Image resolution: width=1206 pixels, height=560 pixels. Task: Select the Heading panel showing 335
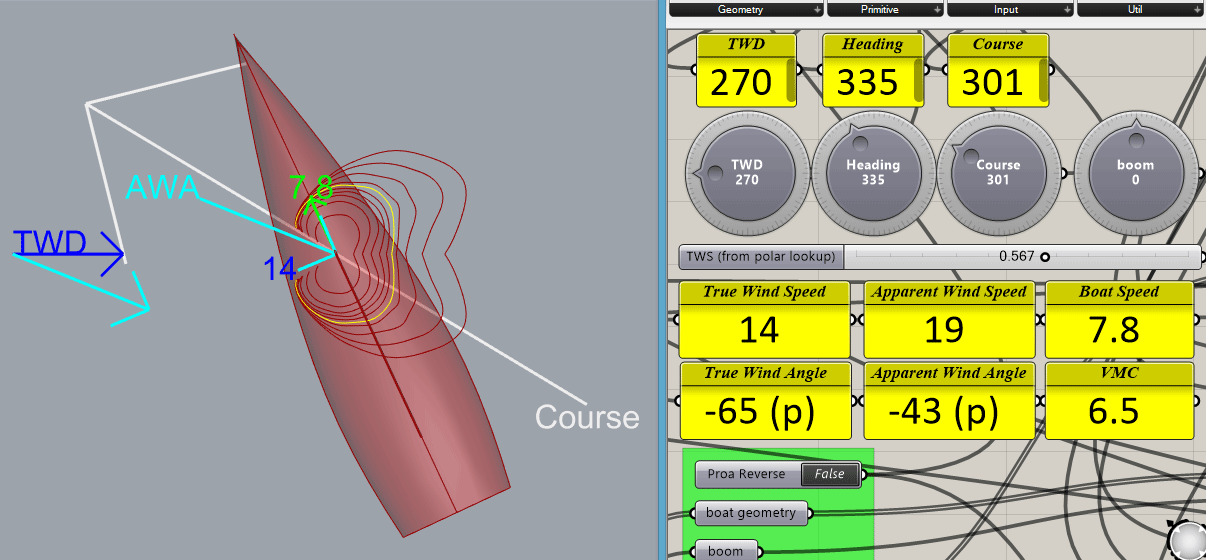tap(872, 71)
